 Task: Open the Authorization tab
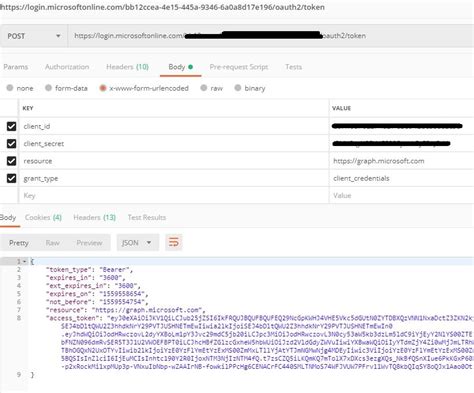[x=67, y=67]
